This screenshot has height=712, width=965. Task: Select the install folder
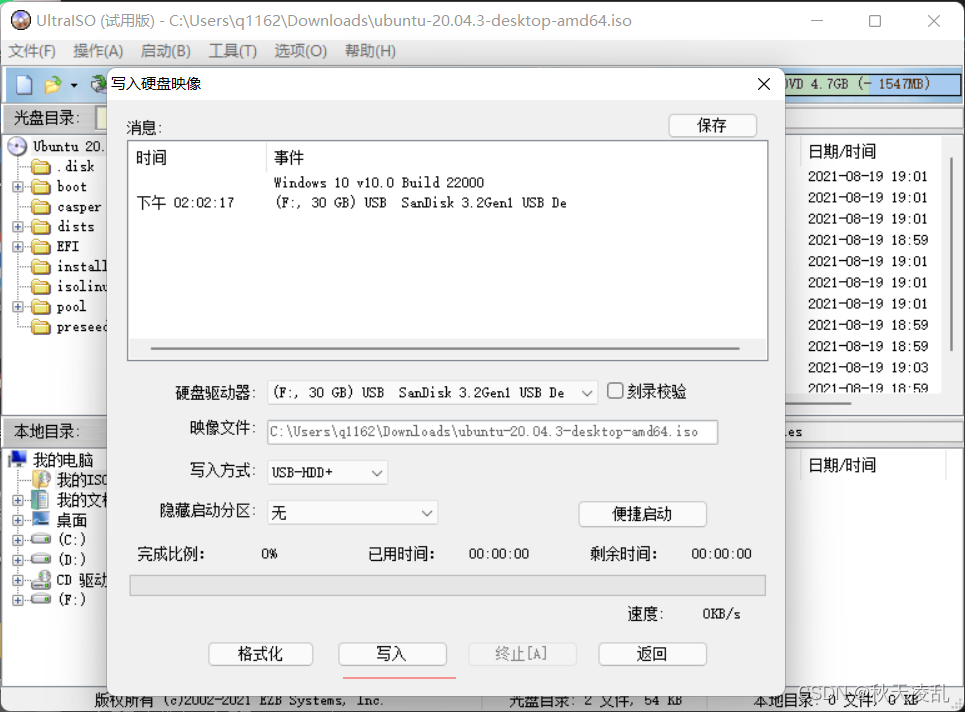[69, 266]
